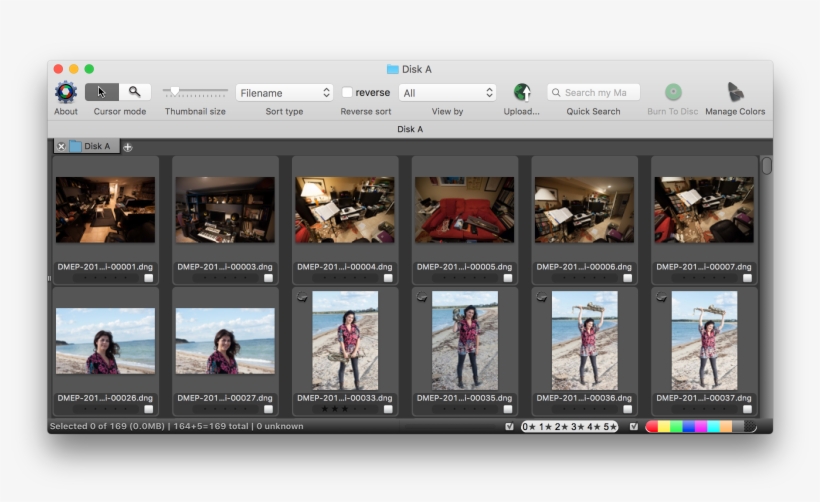Click the white label box on 00004.dng
The width and height of the screenshot is (820, 502).
(x=388, y=278)
